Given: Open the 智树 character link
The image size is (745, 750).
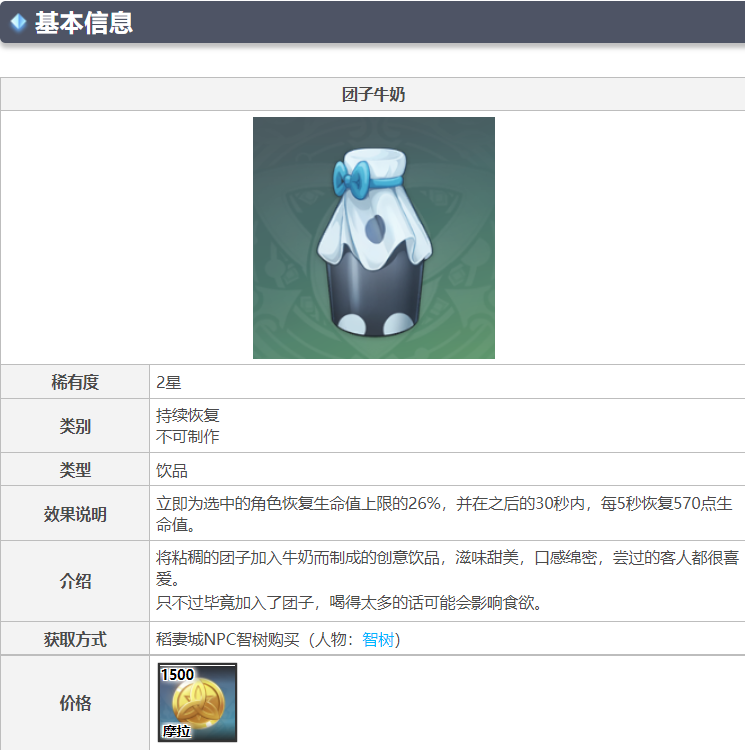Looking at the screenshot, I should (378, 640).
